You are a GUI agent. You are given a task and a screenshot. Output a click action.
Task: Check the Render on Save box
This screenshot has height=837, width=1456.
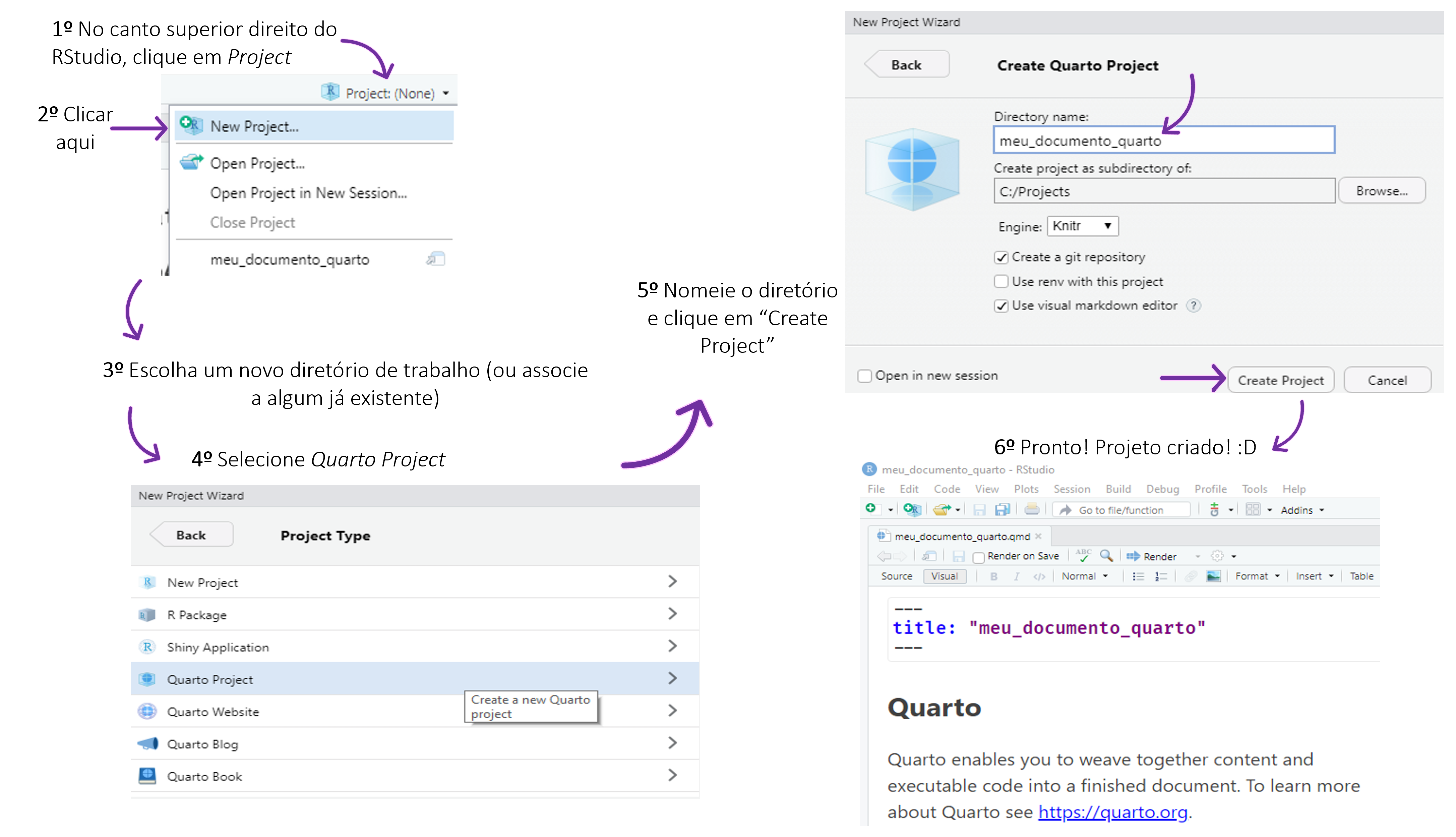pyautogui.click(x=978, y=557)
